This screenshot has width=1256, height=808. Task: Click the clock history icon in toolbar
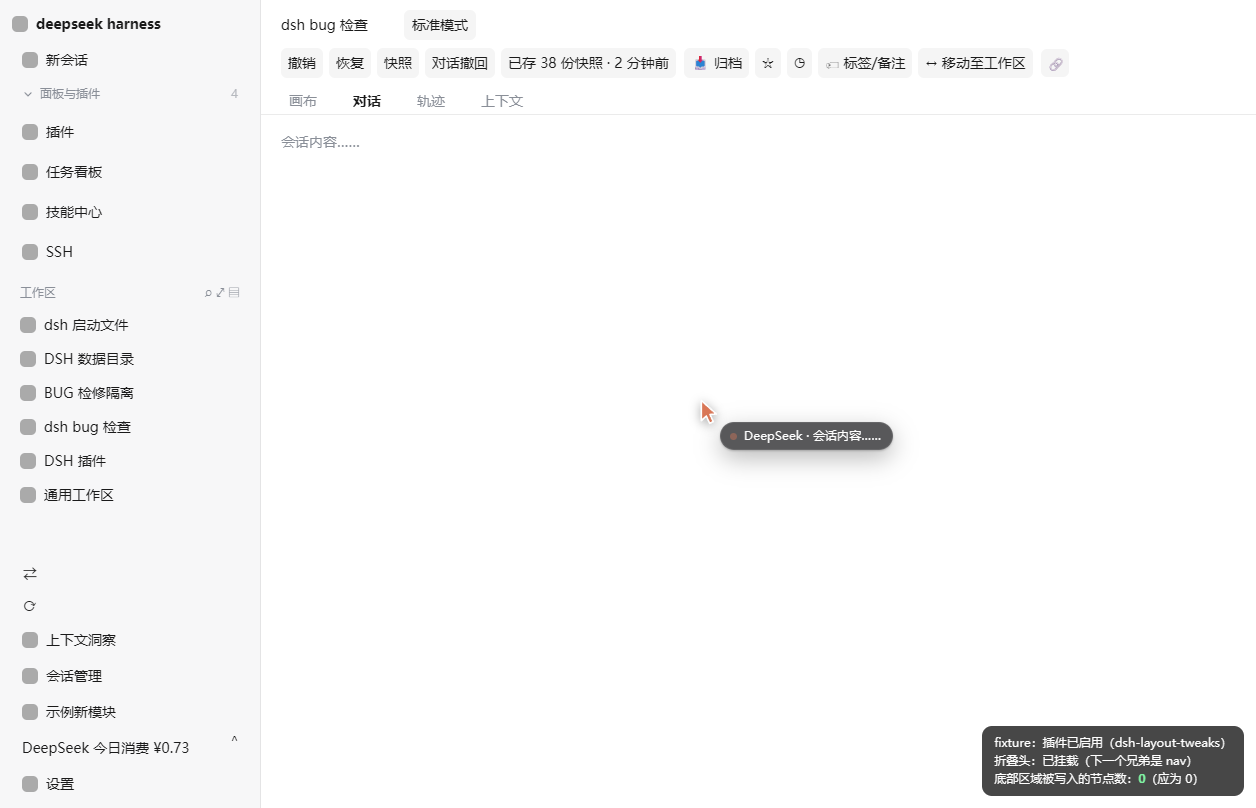[x=800, y=63]
